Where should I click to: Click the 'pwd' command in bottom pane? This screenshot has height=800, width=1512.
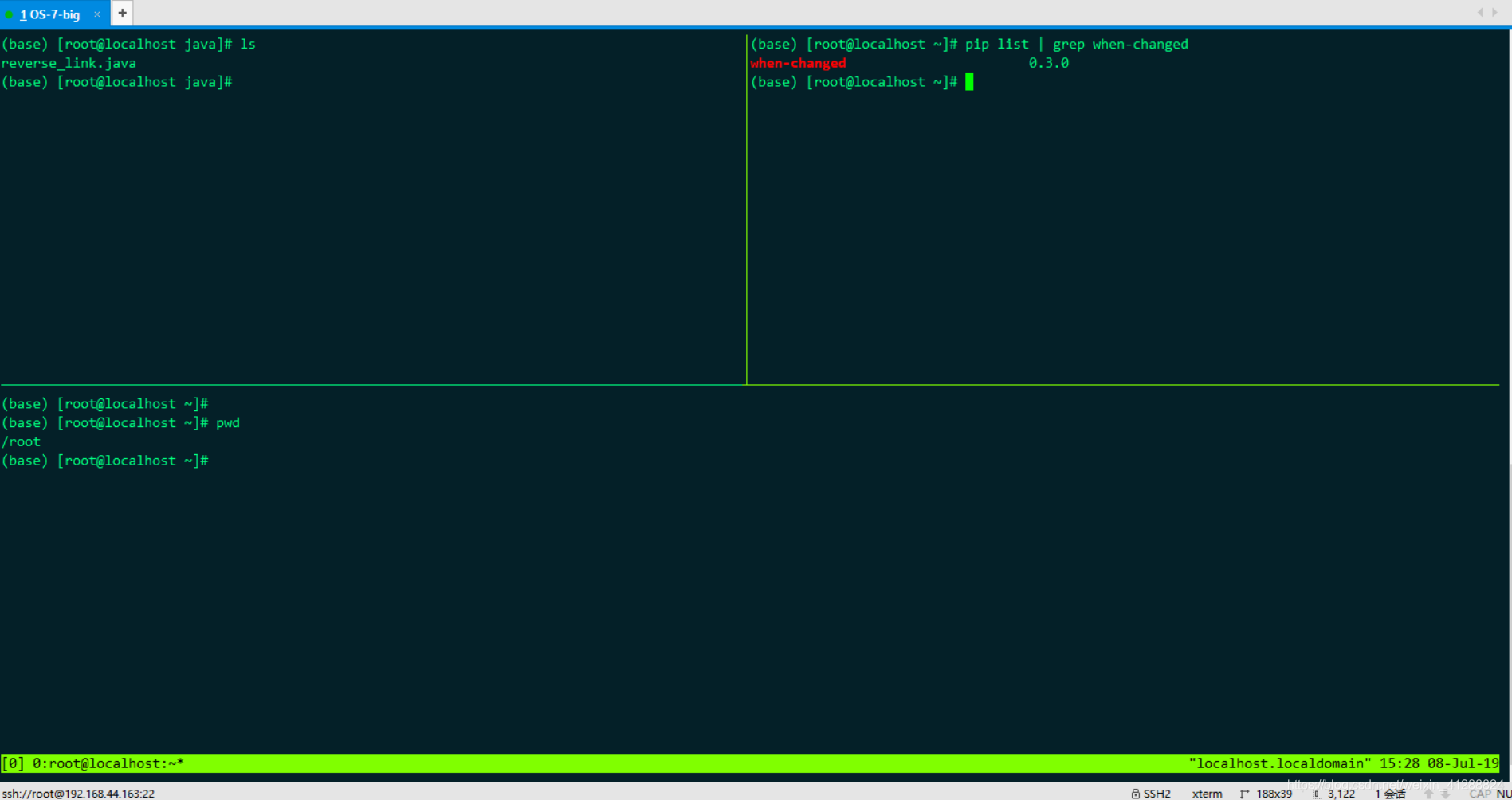[228, 423]
